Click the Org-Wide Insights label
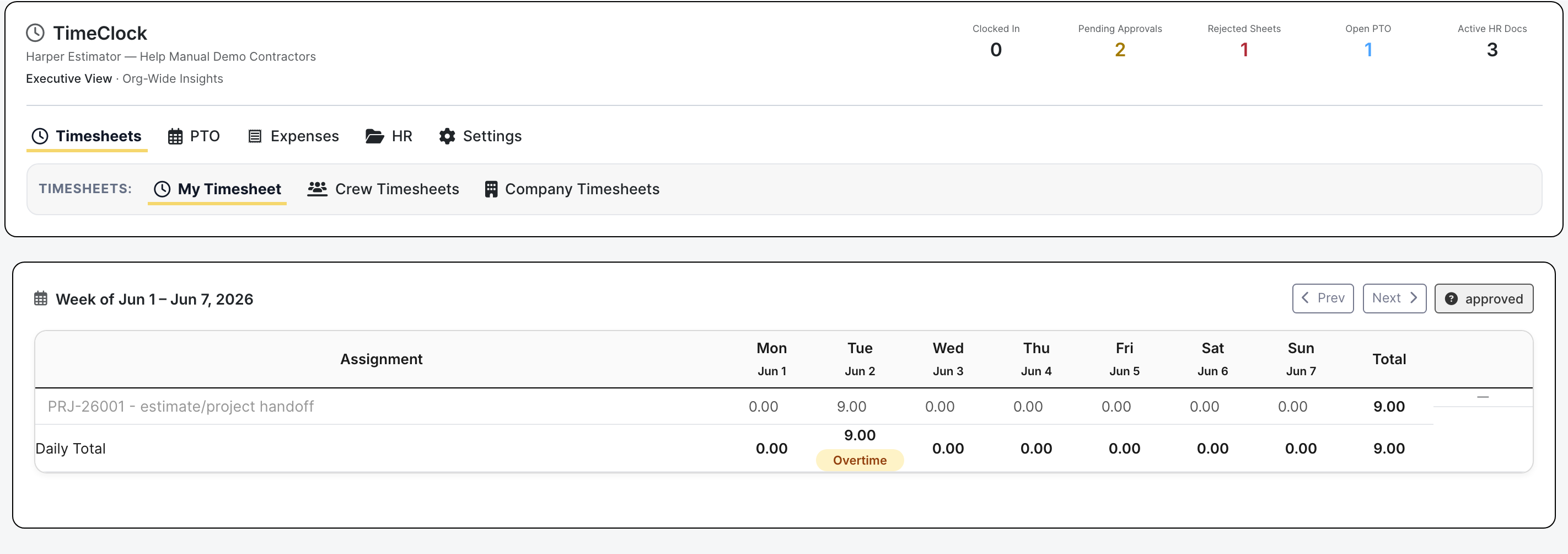1568x554 pixels. pyautogui.click(x=173, y=78)
